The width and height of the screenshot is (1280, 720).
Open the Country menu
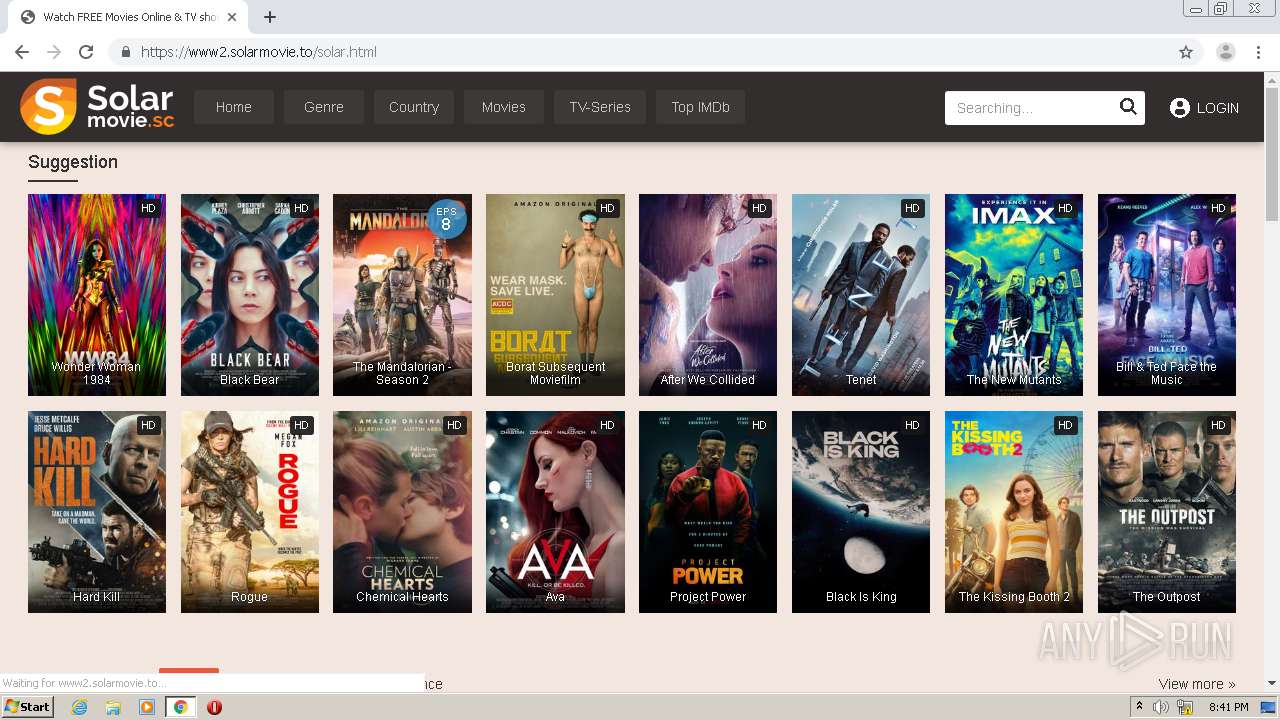tap(414, 107)
